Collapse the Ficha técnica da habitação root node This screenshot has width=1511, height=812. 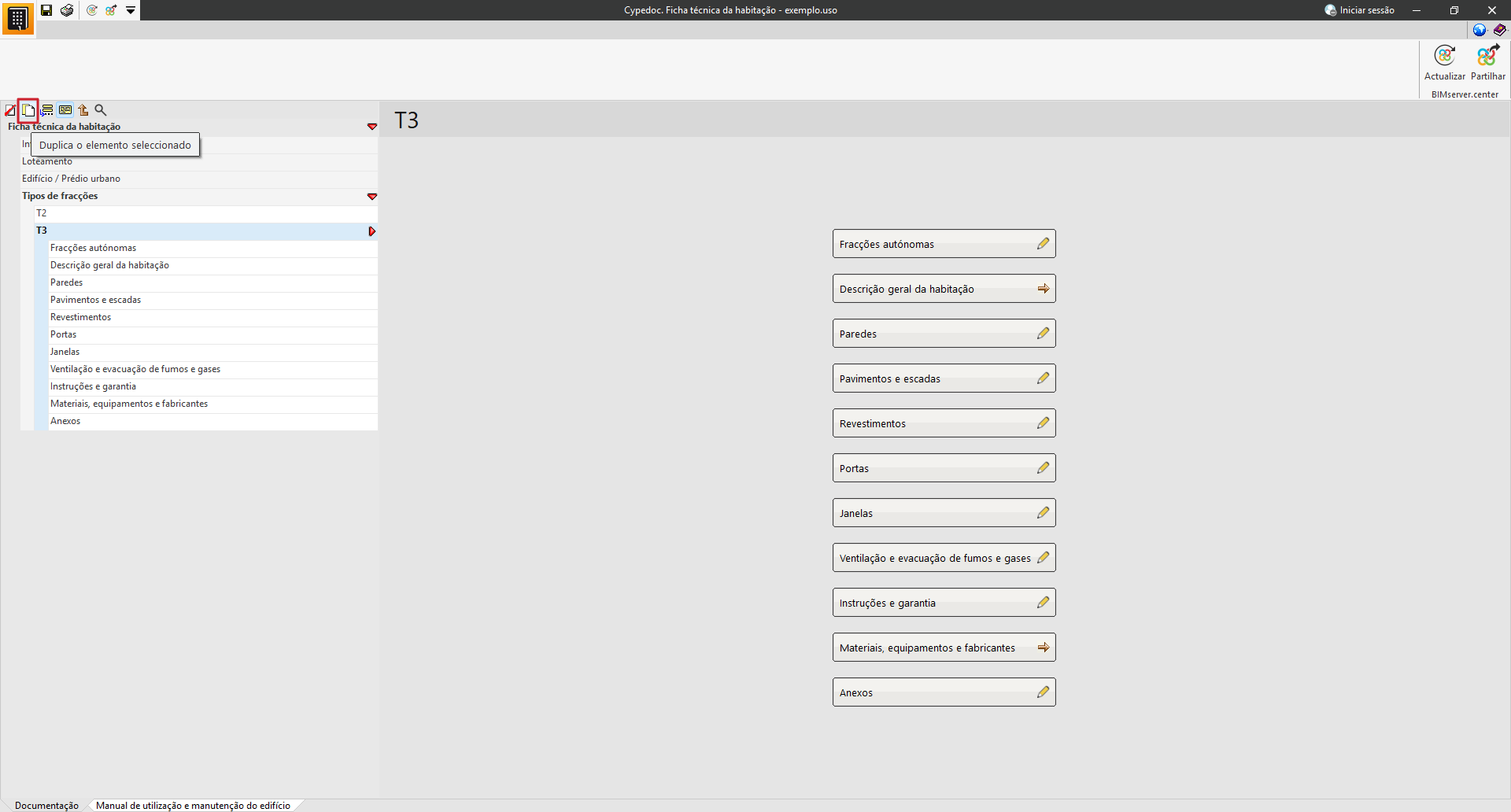click(372, 127)
